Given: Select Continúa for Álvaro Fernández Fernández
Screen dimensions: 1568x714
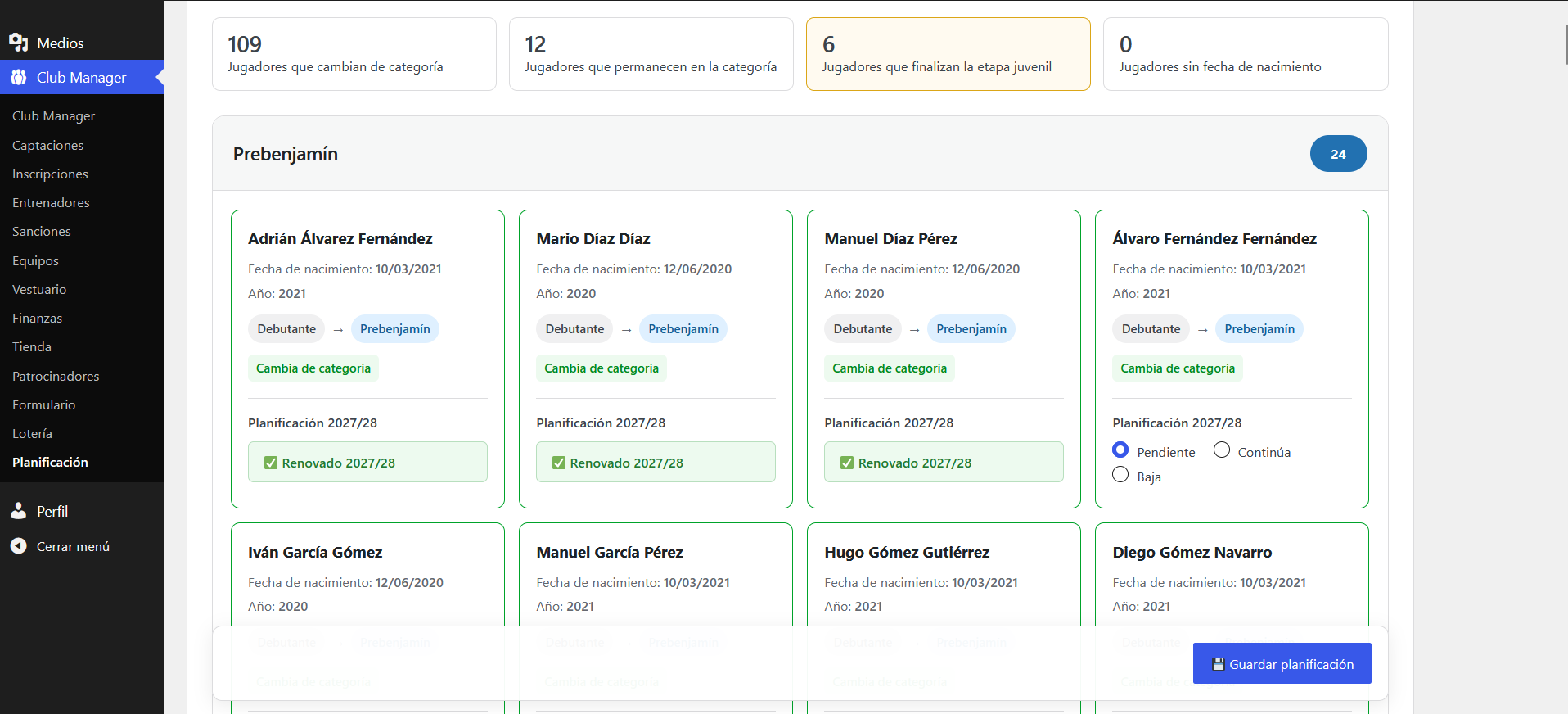Looking at the screenshot, I should tap(1222, 450).
